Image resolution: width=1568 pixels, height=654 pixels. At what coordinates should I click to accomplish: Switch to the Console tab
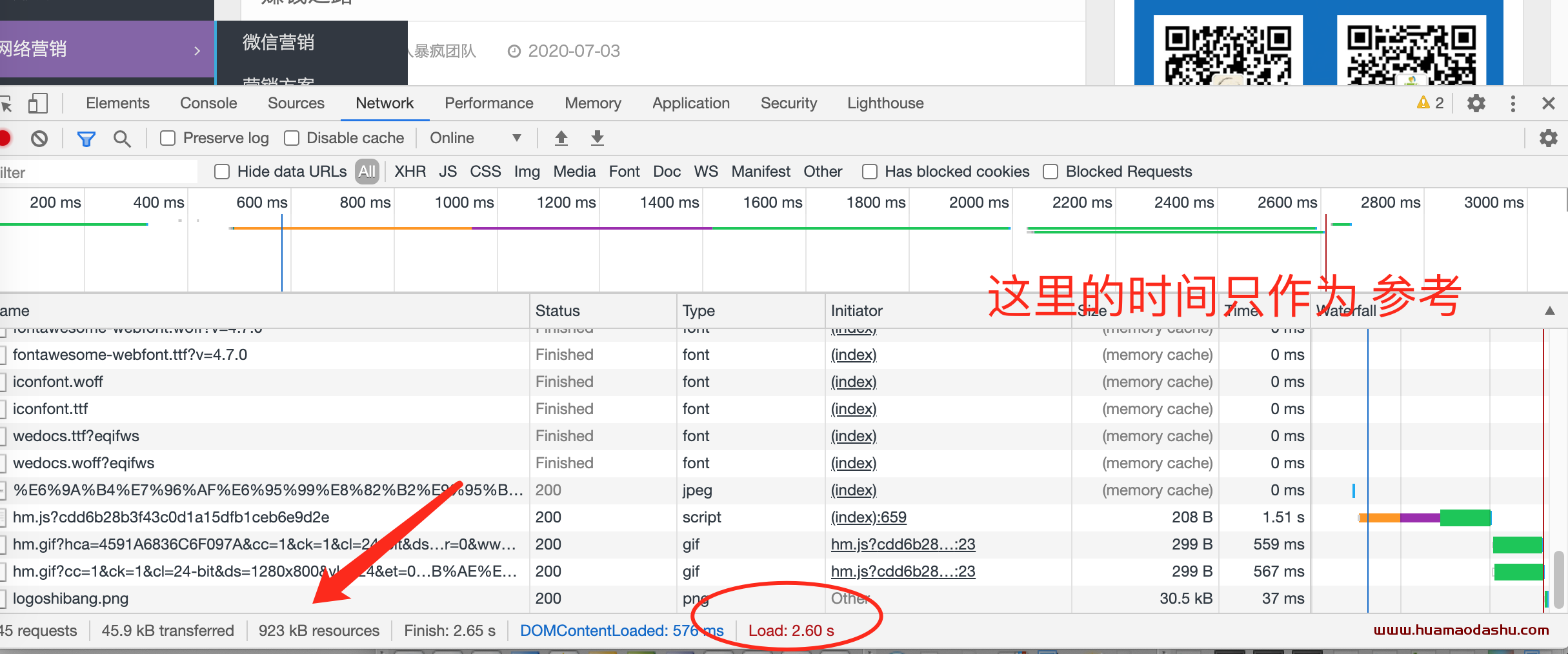point(208,103)
